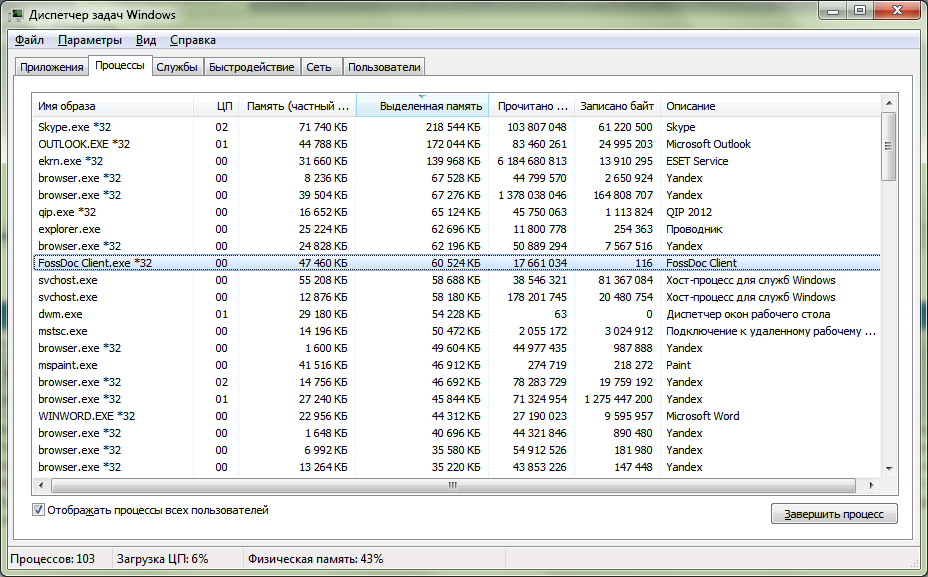
Task: Select the FossDoc Client.exe *32 process
Action: click(456, 263)
